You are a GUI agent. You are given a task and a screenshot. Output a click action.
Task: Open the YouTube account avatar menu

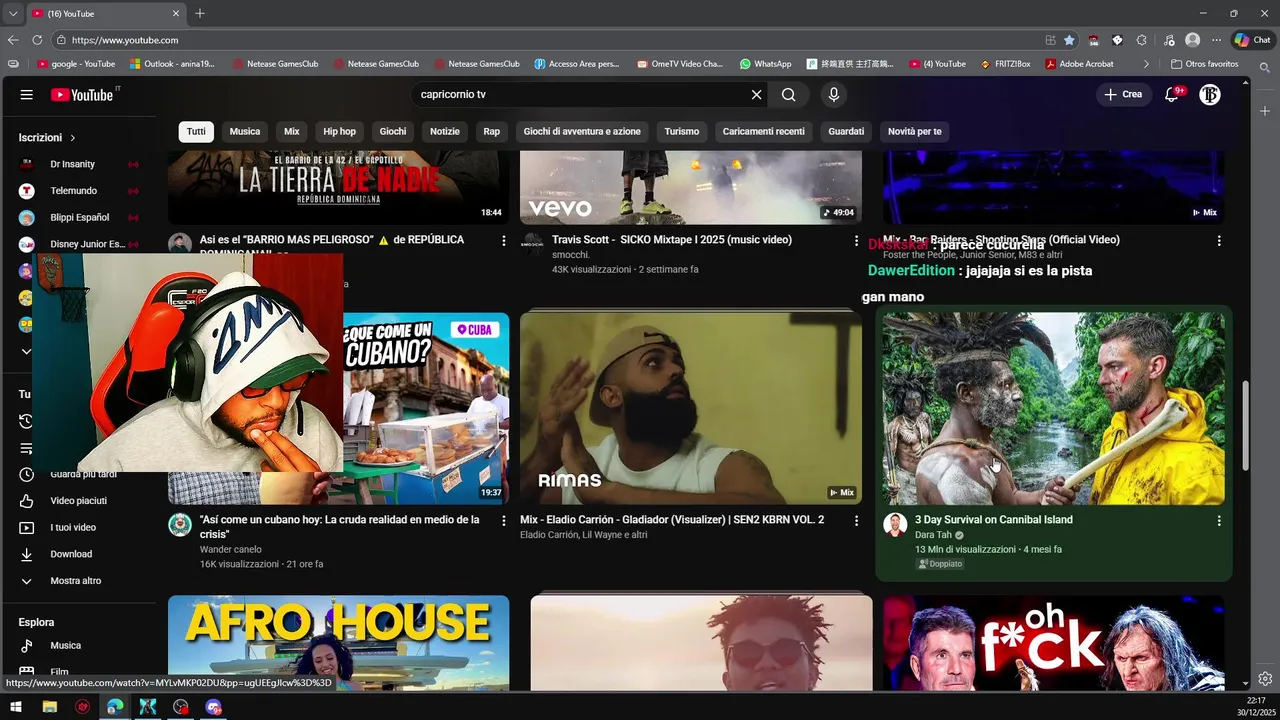pyautogui.click(x=1210, y=94)
